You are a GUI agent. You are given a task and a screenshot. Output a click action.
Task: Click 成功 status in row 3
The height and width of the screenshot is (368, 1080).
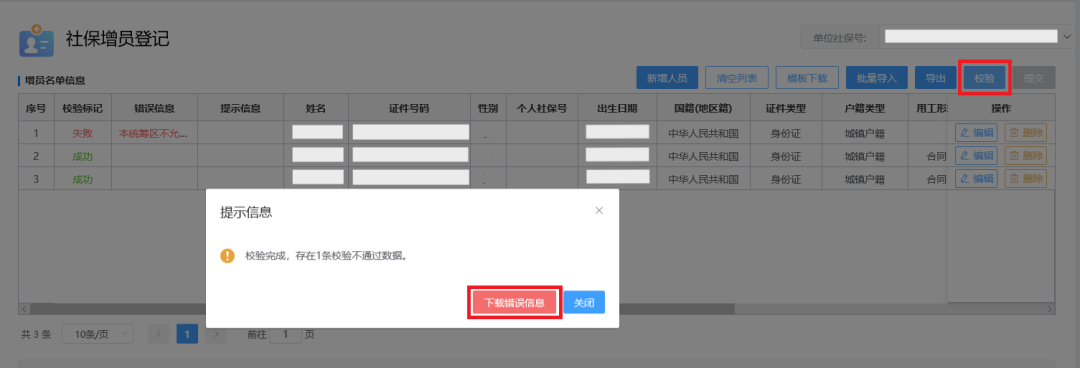pyautogui.click(x=83, y=179)
